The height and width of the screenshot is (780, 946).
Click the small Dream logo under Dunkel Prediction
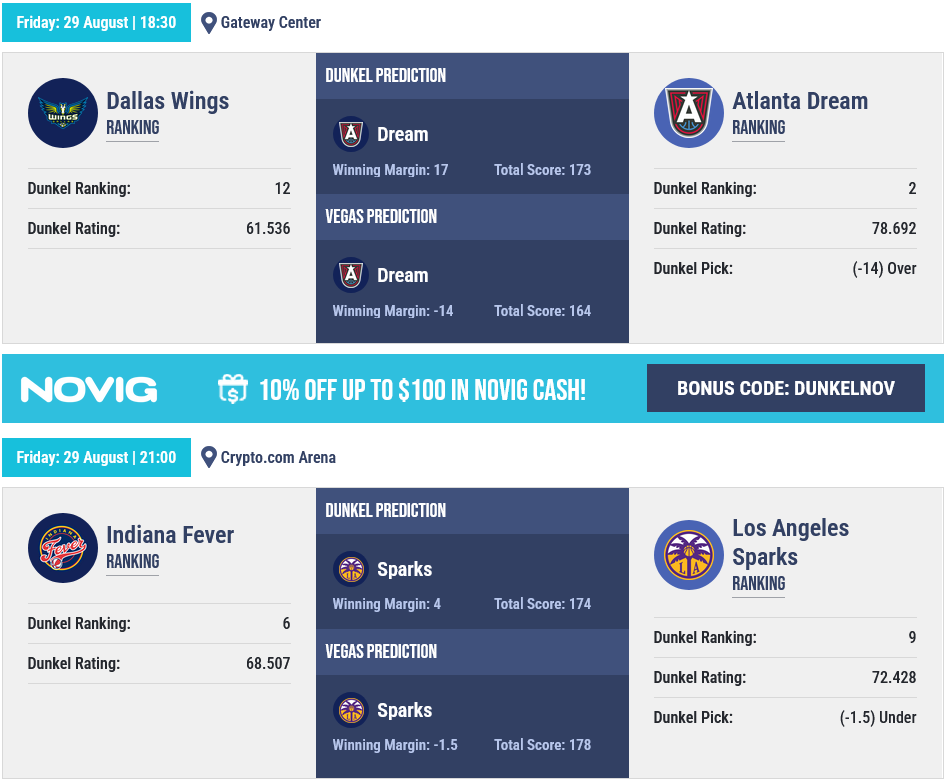coord(351,134)
